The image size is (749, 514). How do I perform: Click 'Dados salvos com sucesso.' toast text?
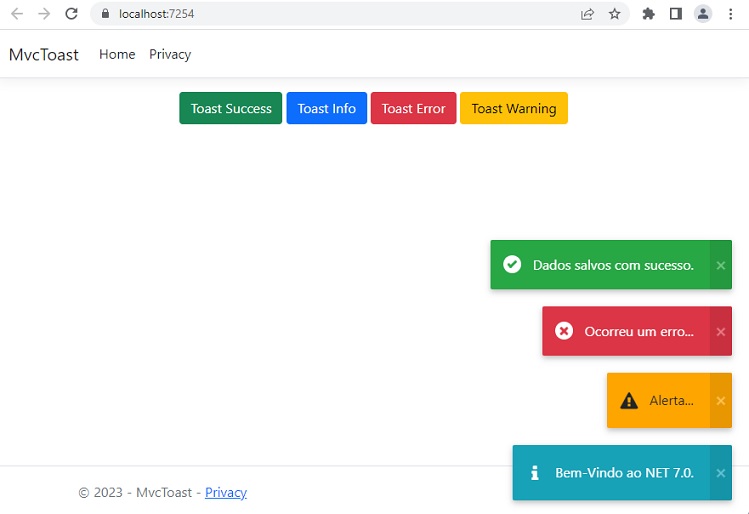click(613, 265)
